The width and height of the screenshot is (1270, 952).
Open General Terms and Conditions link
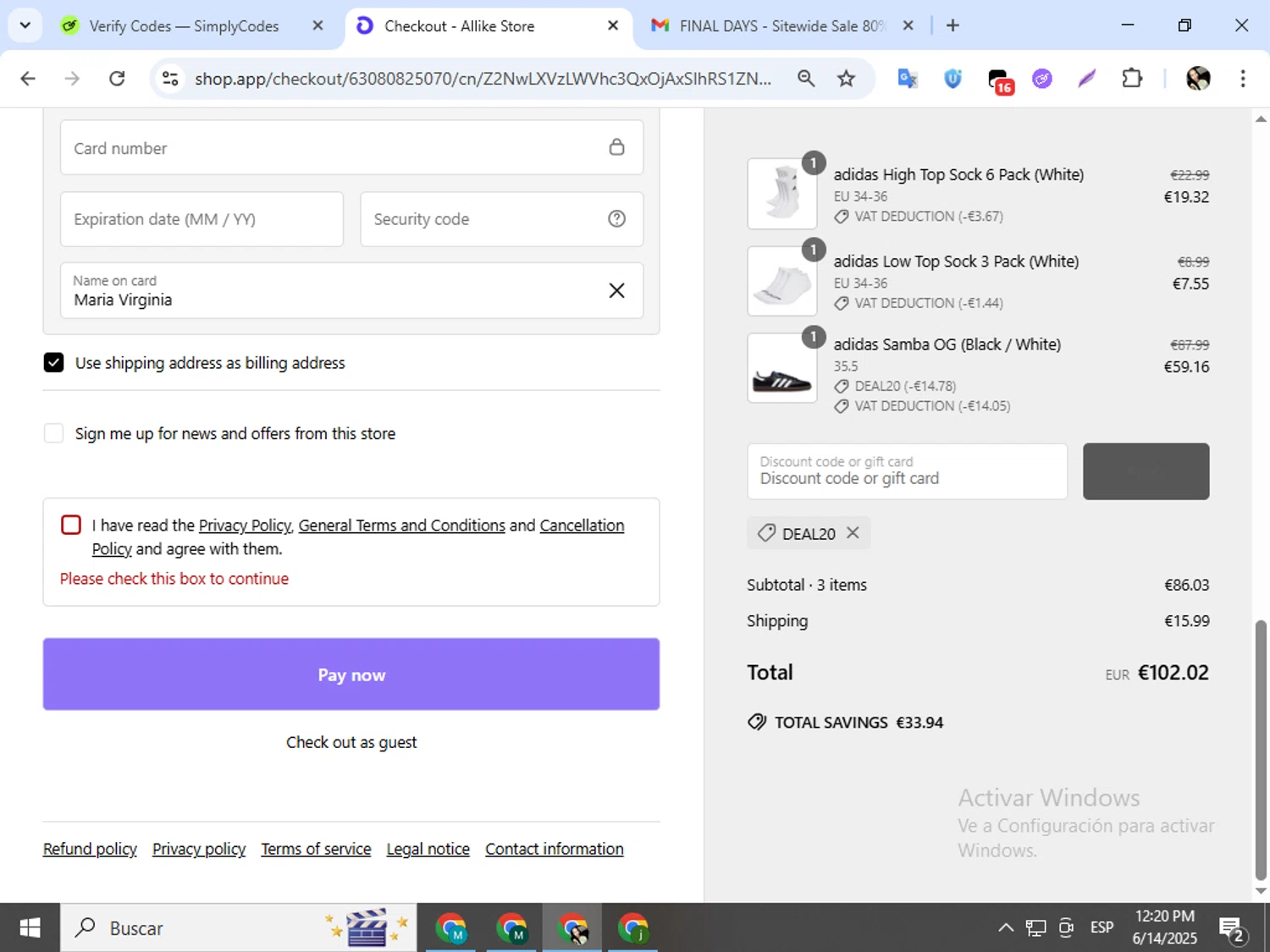click(402, 526)
